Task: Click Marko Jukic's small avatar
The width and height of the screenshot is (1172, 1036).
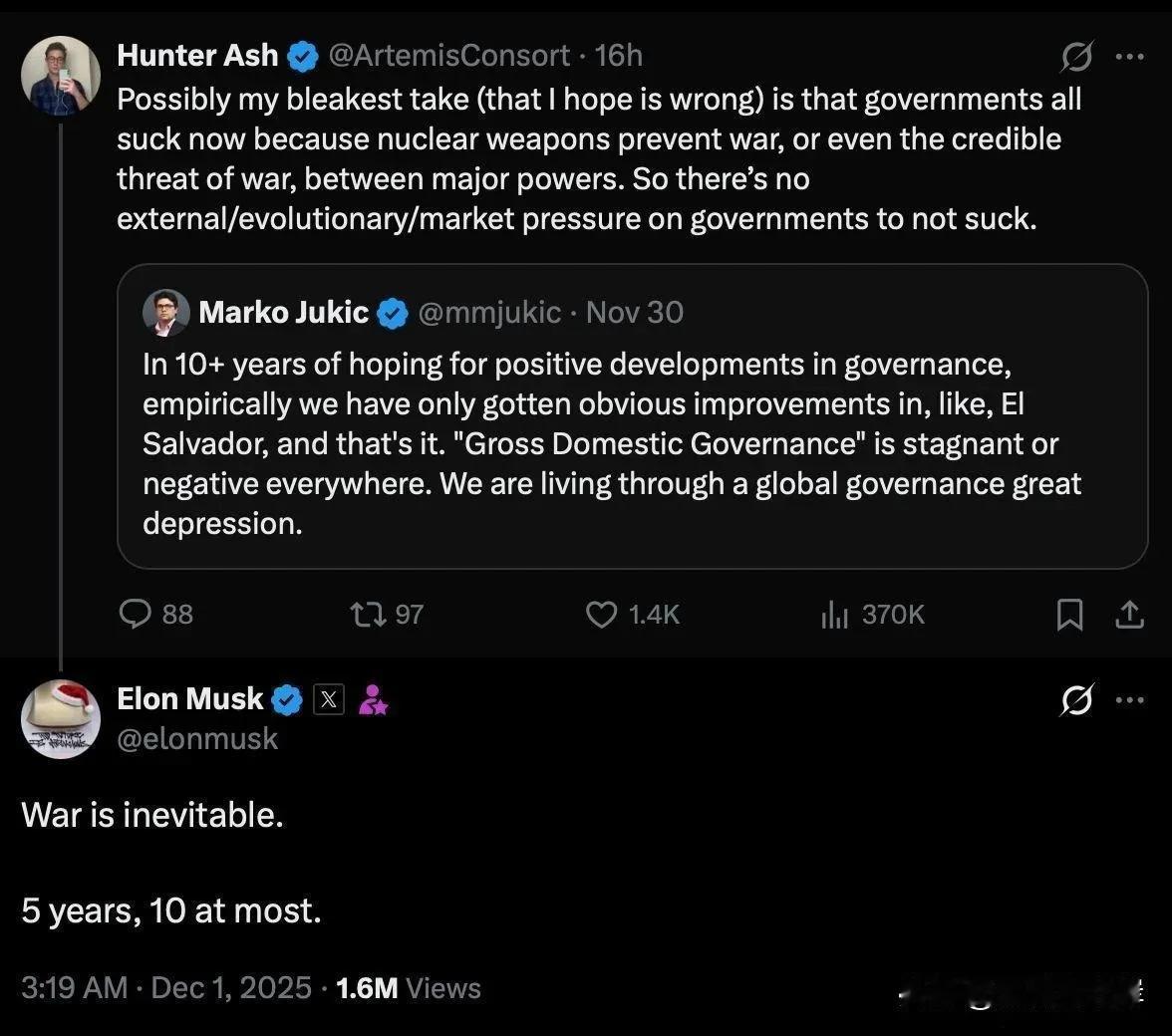Action: coord(166,313)
